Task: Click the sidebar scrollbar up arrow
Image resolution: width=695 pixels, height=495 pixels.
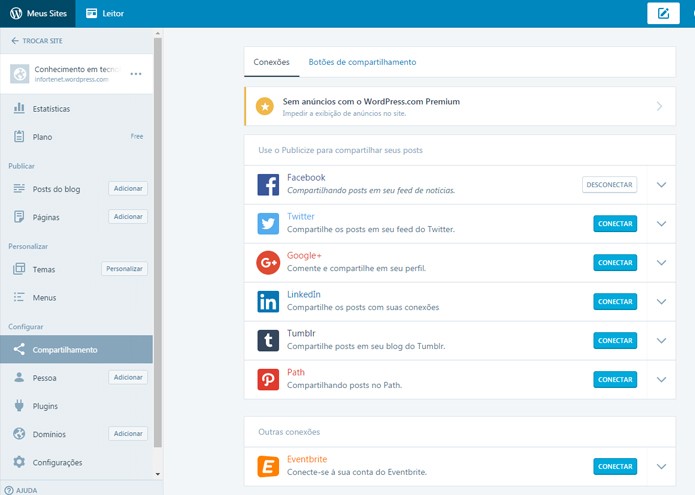Action: [158, 34]
